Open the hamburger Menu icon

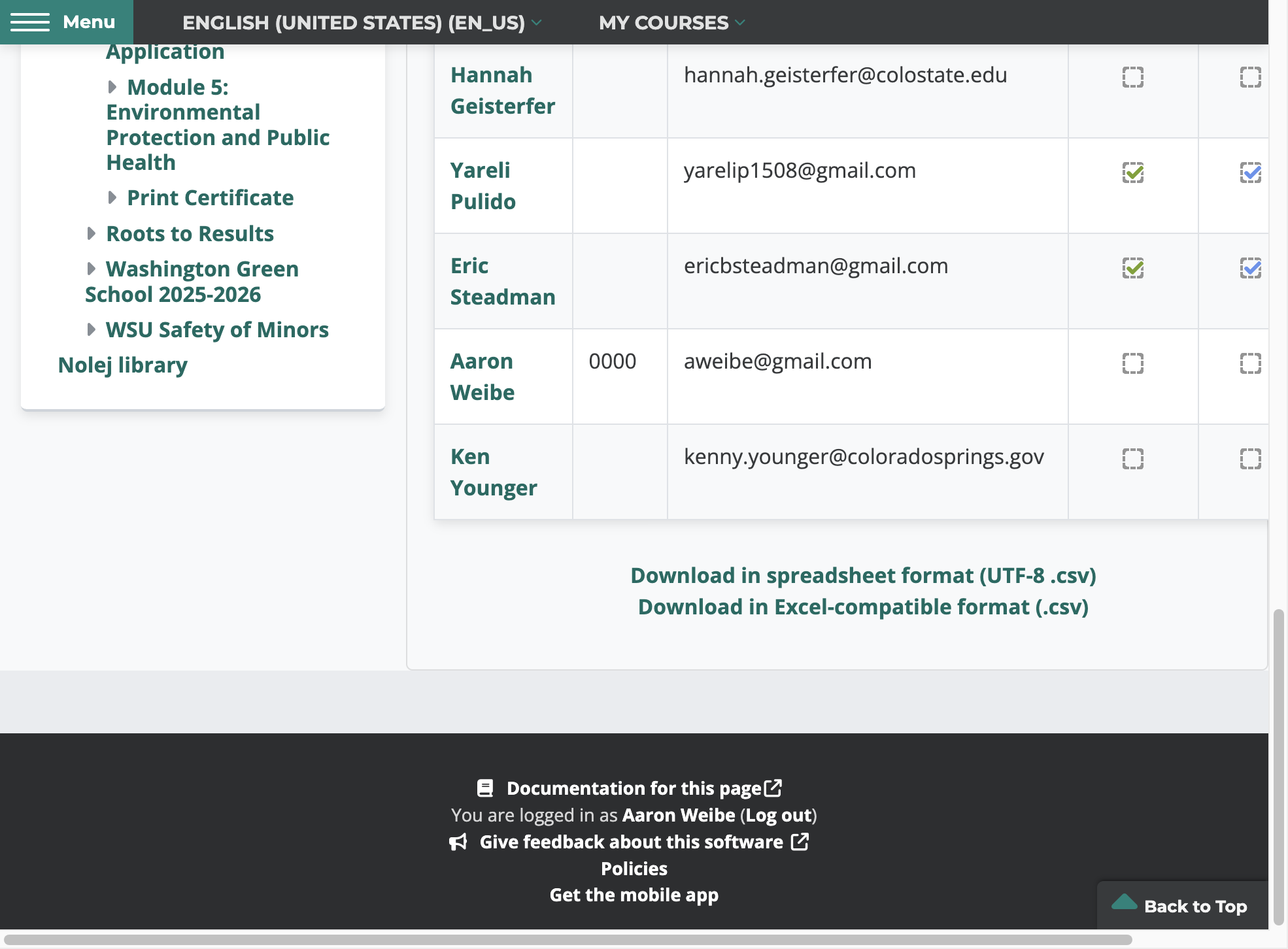point(30,22)
